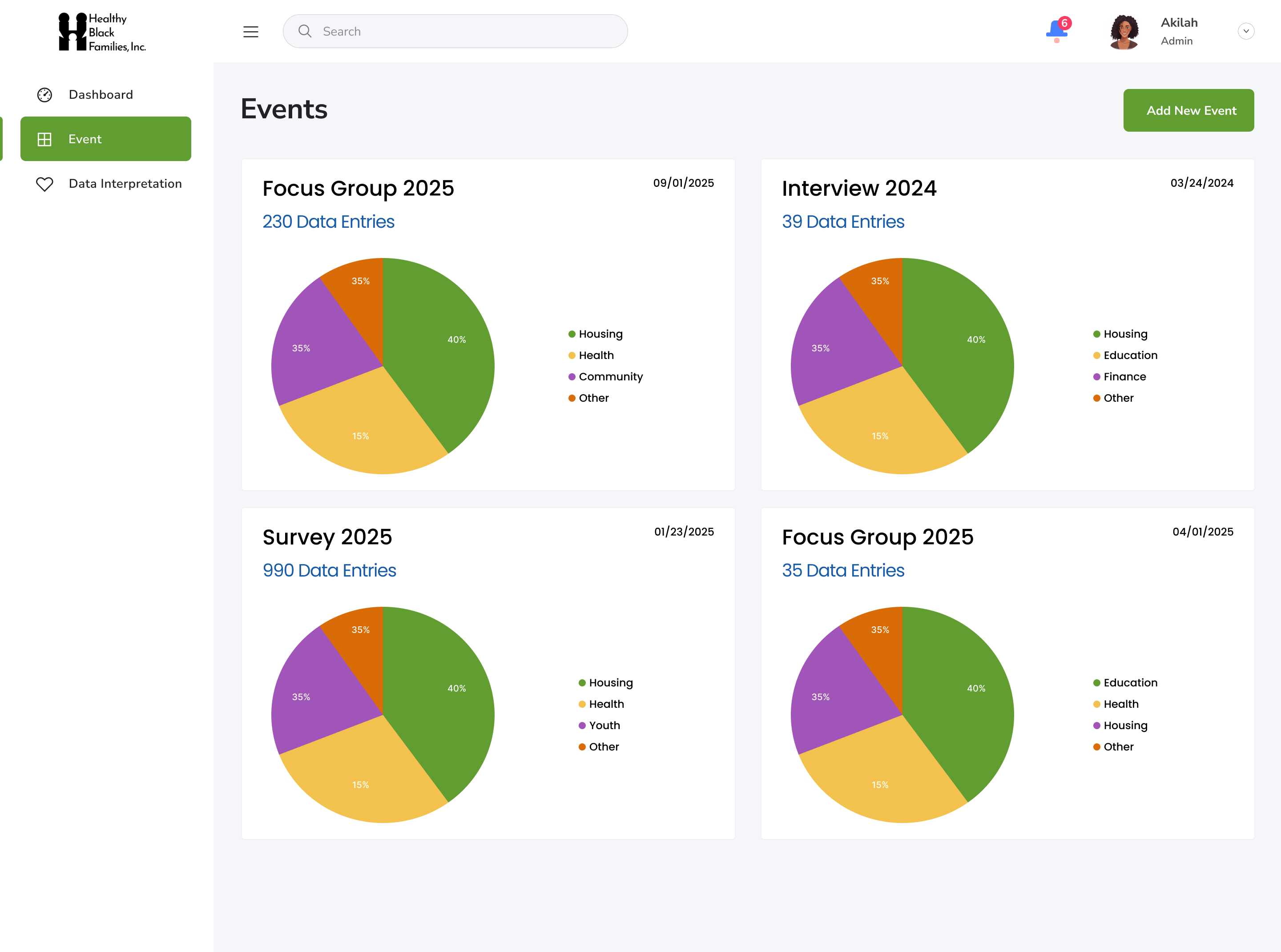1281x952 pixels.
Task: Toggle Finance legend in Interview 2024 chart
Action: coord(1124,376)
